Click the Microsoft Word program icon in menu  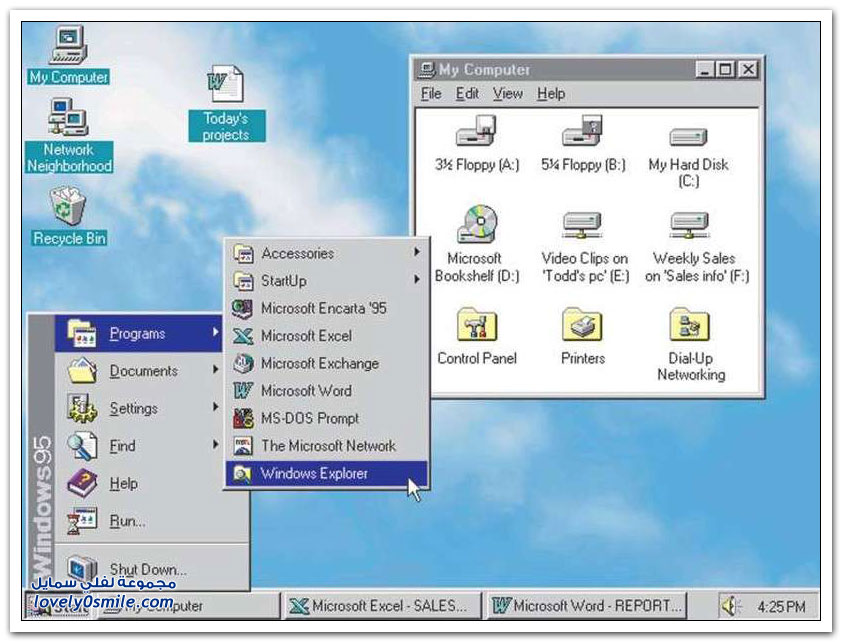tap(243, 391)
